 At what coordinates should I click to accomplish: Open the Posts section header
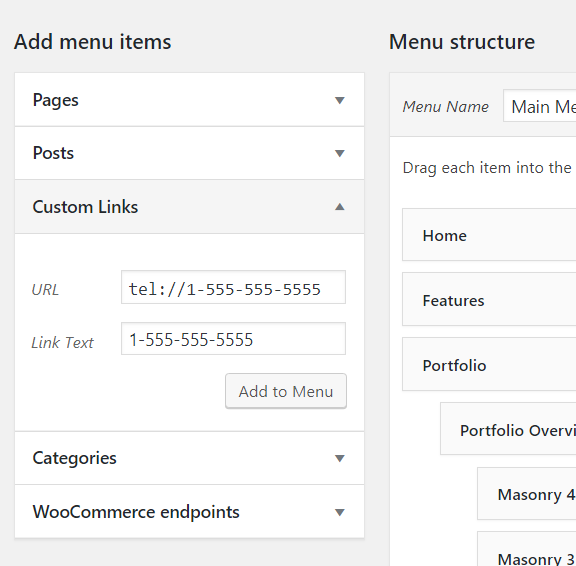pos(190,153)
